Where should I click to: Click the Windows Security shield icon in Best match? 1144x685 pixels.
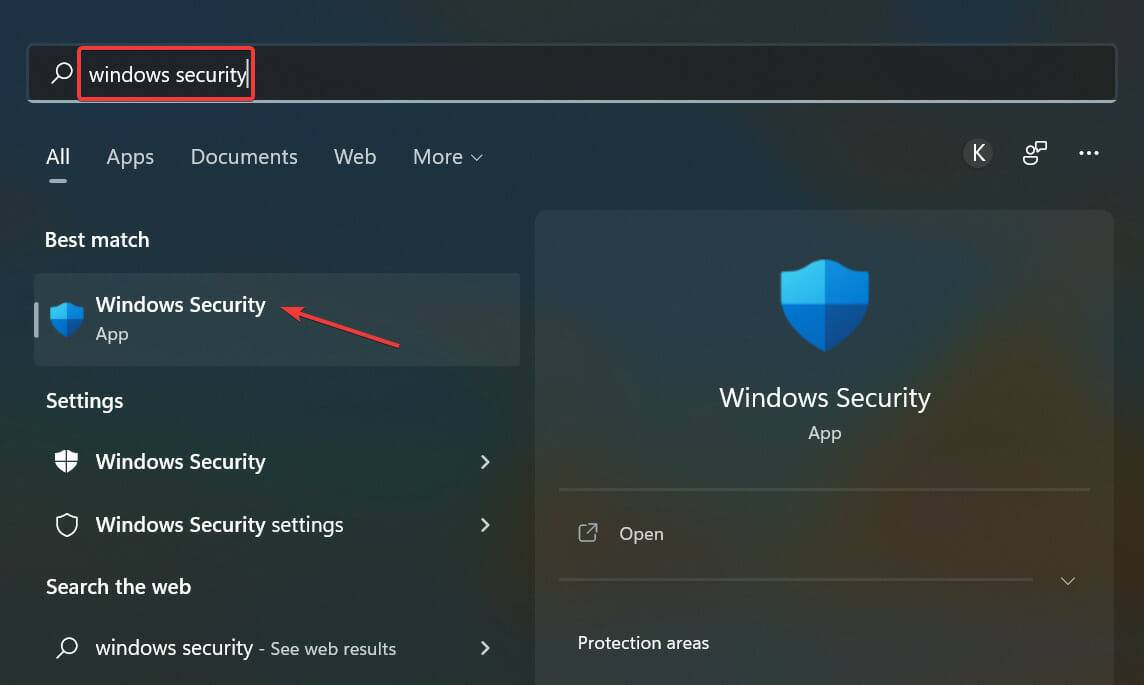coord(66,318)
